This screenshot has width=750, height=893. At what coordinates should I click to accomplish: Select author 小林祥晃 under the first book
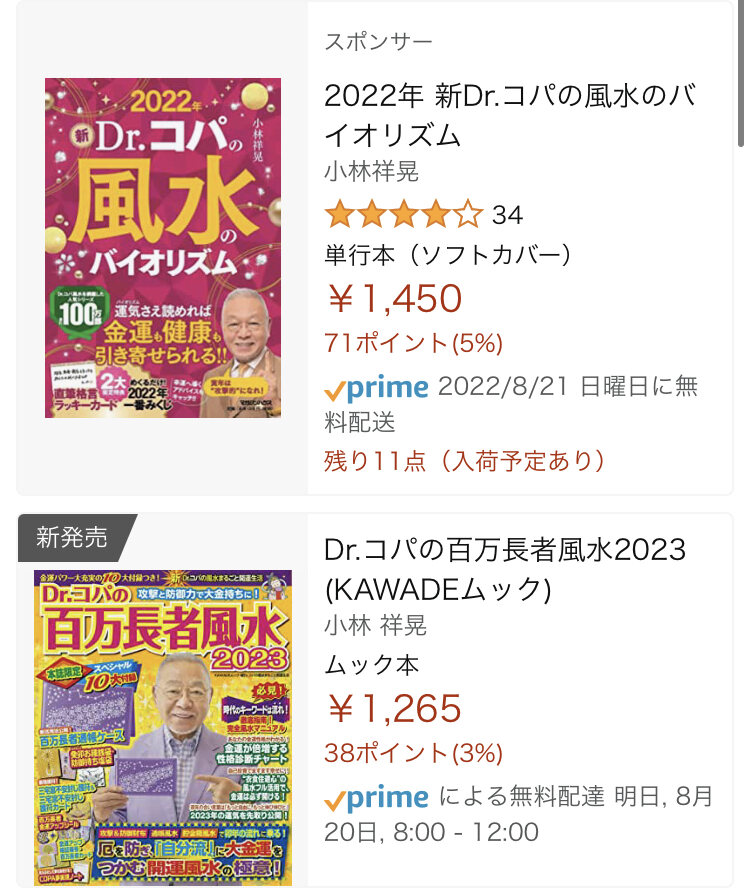pos(371,171)
